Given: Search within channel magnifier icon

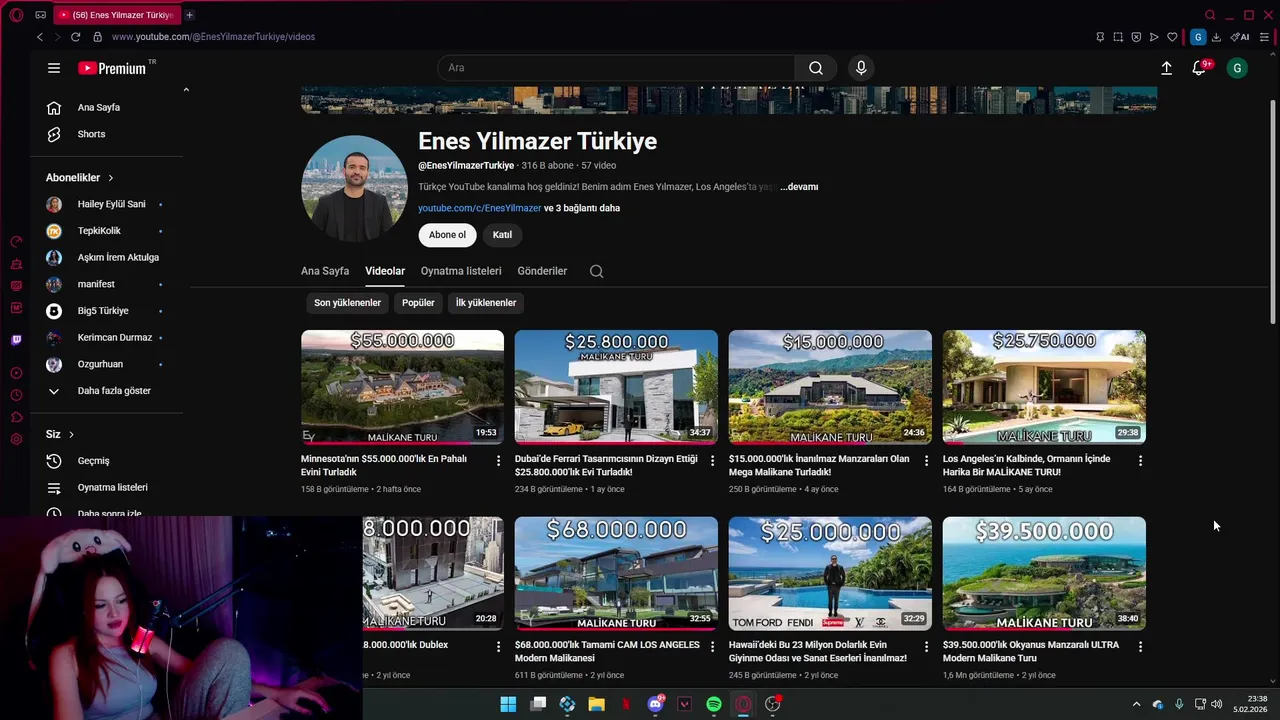Looking at the screenshot, I should pyautogui.click(x=597, y=271).
